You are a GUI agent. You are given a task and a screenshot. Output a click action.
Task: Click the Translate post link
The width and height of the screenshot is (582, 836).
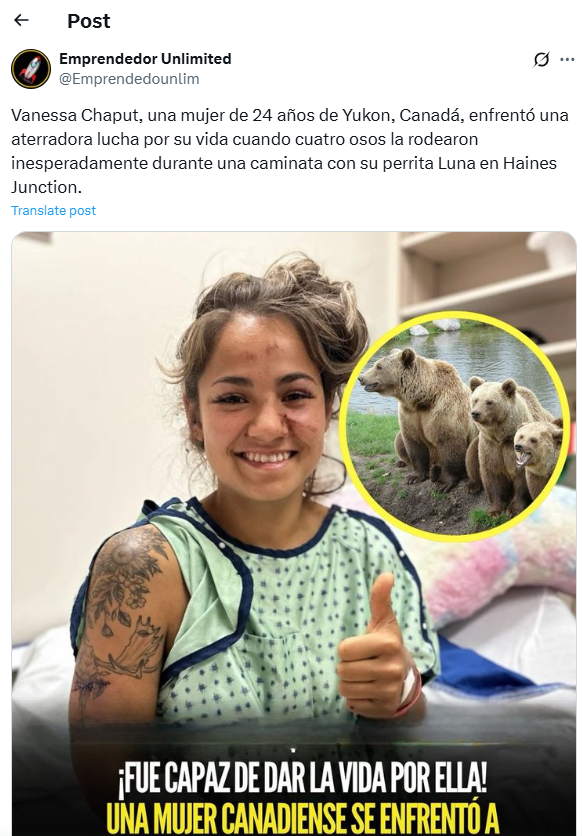click(53, 210)
